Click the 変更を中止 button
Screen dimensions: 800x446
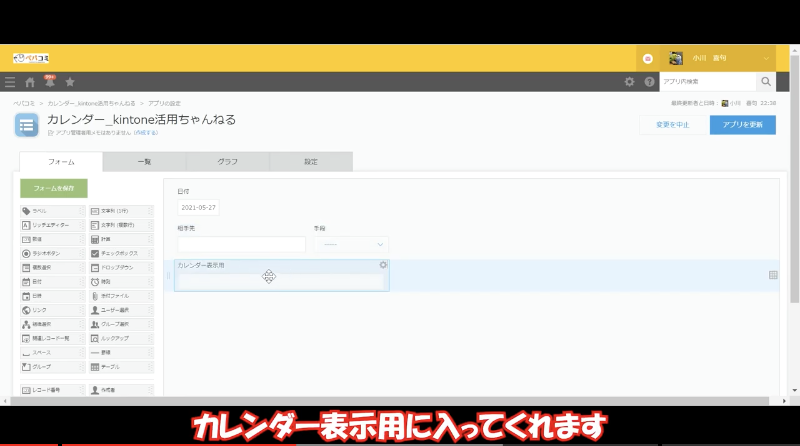click(x=671, y=125)
